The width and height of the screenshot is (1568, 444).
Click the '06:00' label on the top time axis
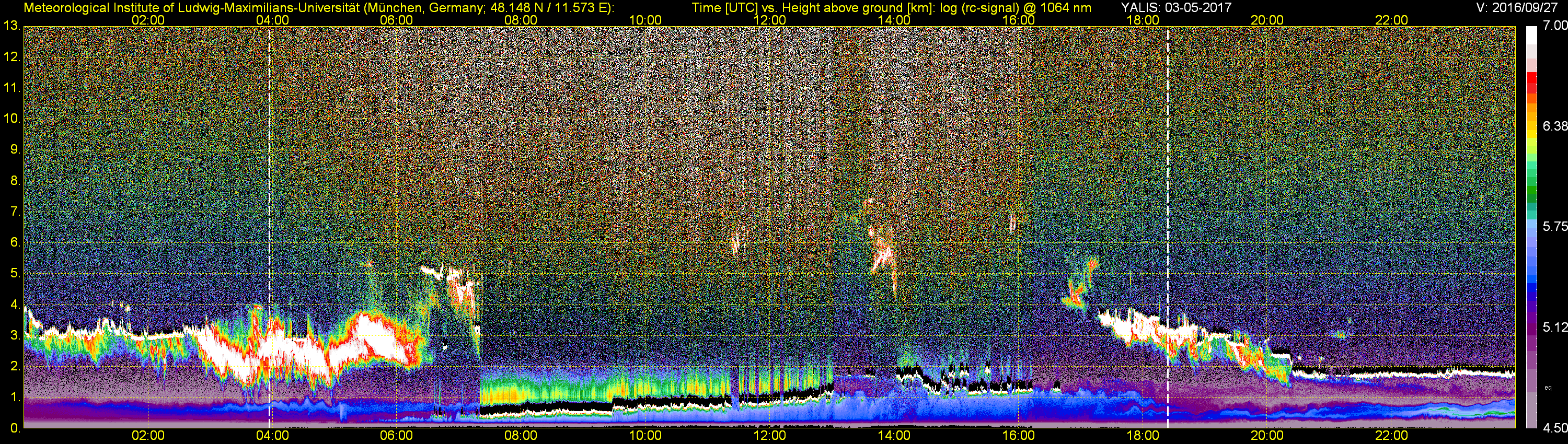pyautogui.click(x=396, y=20)
